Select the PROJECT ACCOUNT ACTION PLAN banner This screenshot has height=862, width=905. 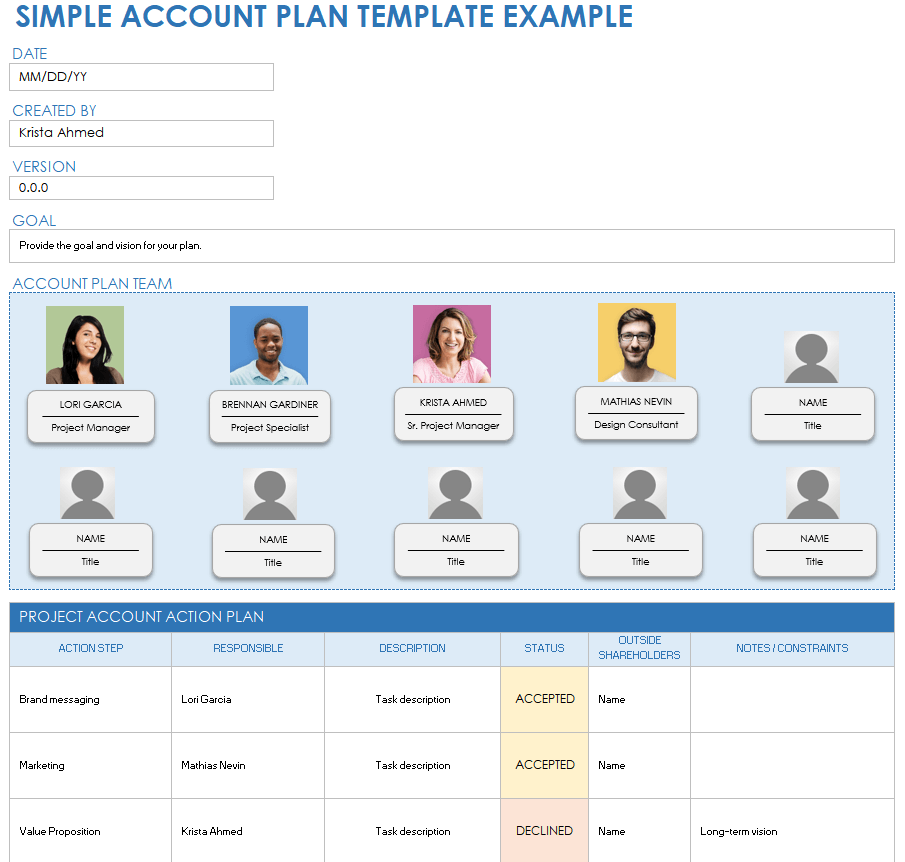pos(452,617)
